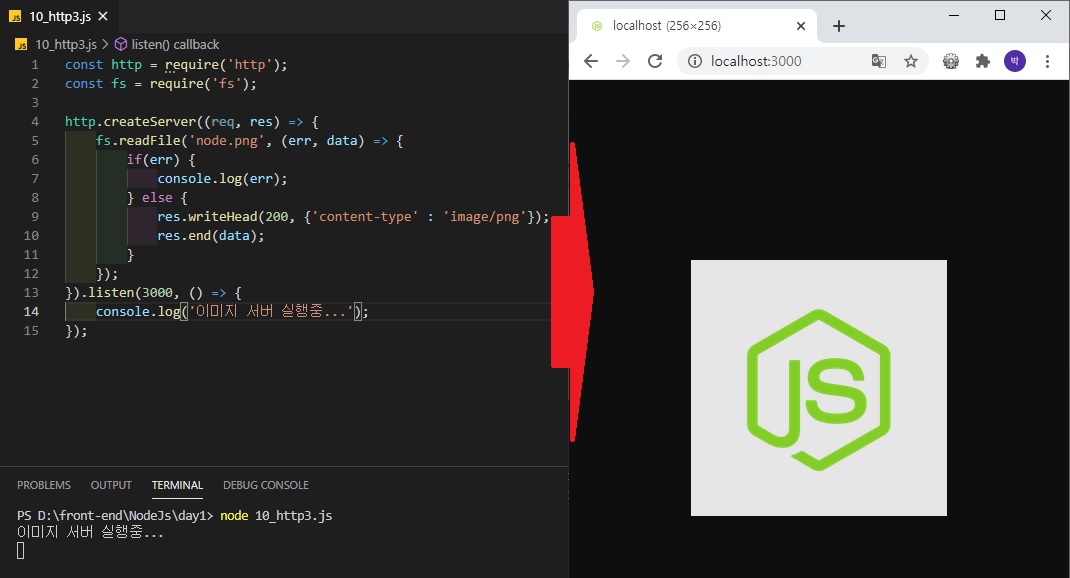
Task: Switch to the PROBLEMS panel tab
Action: click(x=44, y=485)
